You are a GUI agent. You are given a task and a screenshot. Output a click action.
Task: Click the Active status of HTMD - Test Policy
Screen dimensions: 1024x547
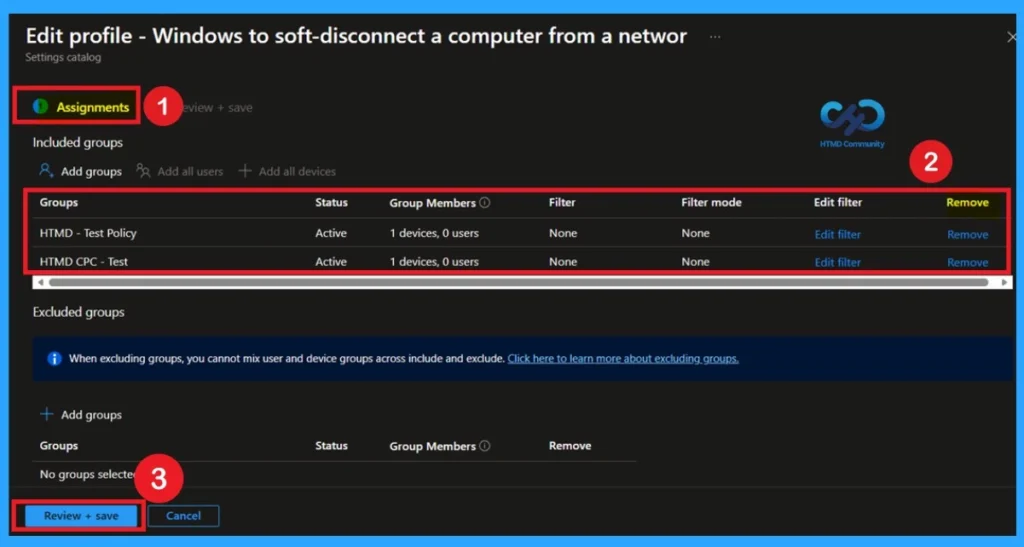pos(331,233)
